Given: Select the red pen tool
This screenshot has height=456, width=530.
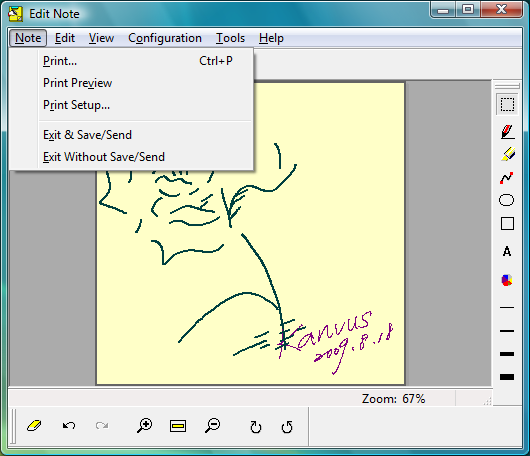Looking at the screenshot, I should click(507, 131).
